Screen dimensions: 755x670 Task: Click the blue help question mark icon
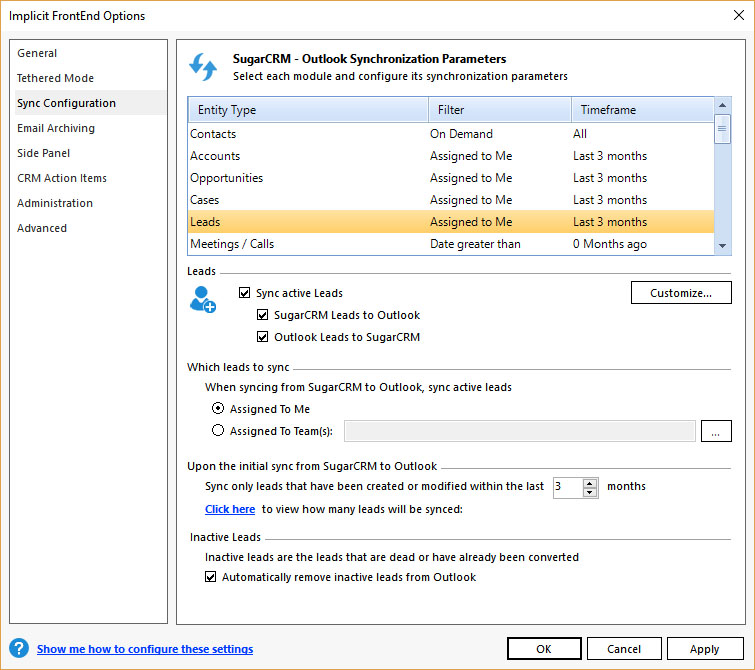[19, 649]
